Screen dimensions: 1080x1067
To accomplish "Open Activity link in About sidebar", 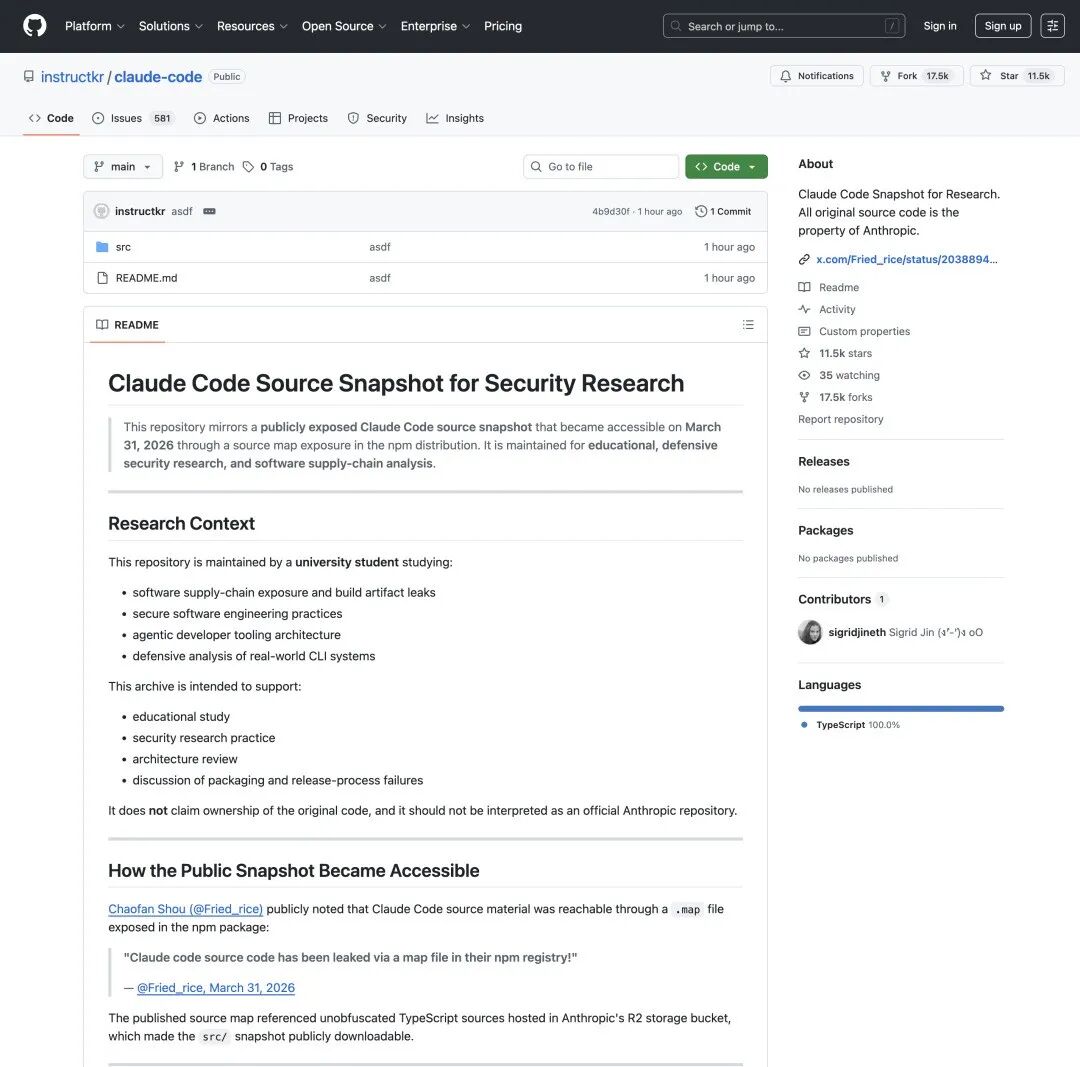I will tap(827, 309).
